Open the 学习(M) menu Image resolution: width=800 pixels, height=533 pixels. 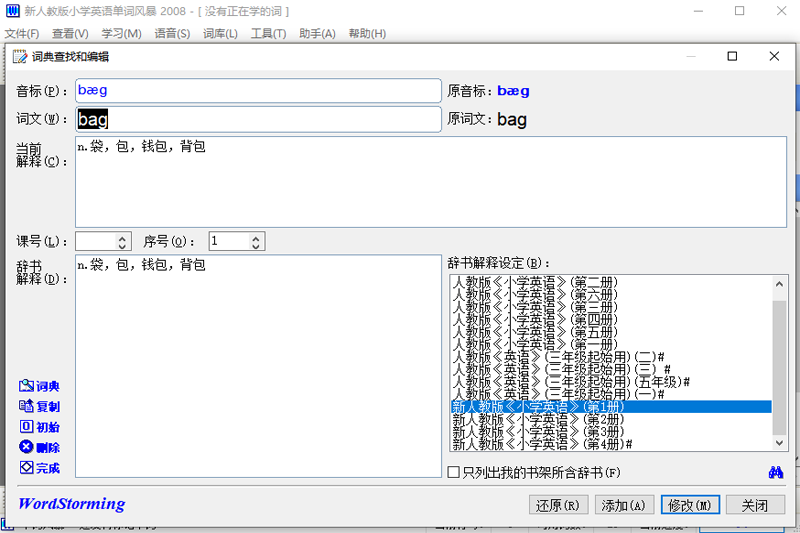point(121,34)
